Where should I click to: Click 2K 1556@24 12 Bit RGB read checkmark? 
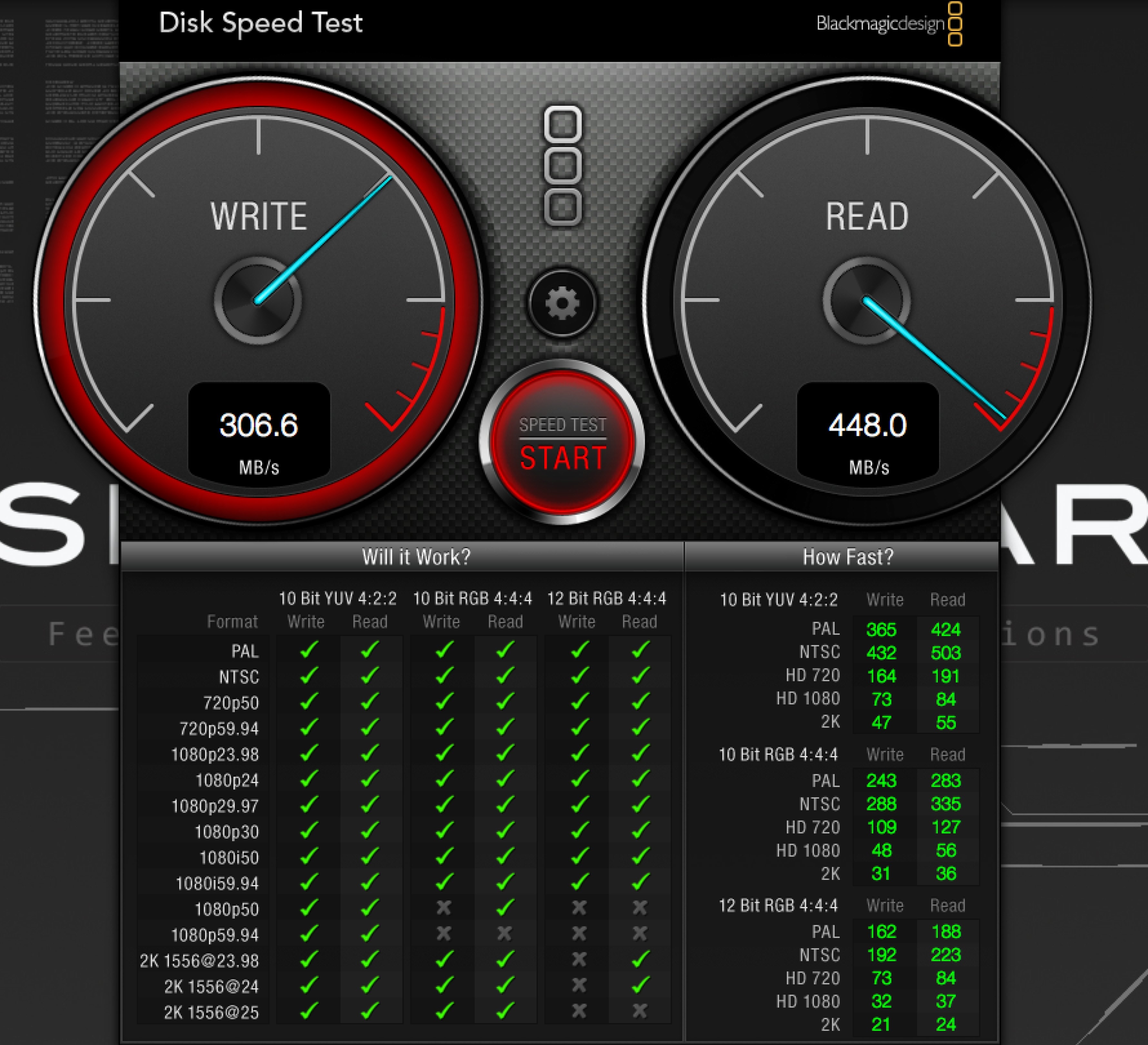[640, 985]
